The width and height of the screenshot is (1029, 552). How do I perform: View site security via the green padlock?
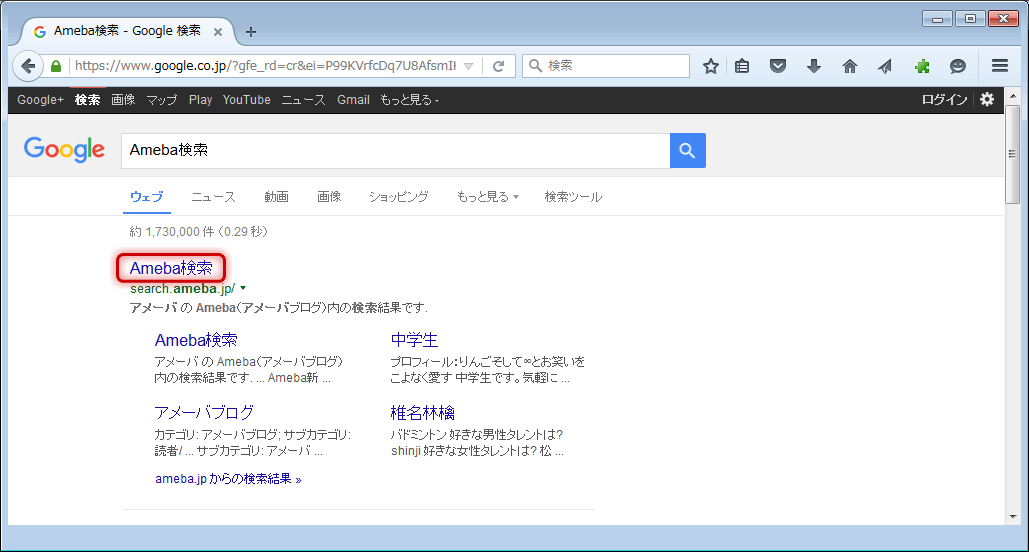(x=56, y=66)
